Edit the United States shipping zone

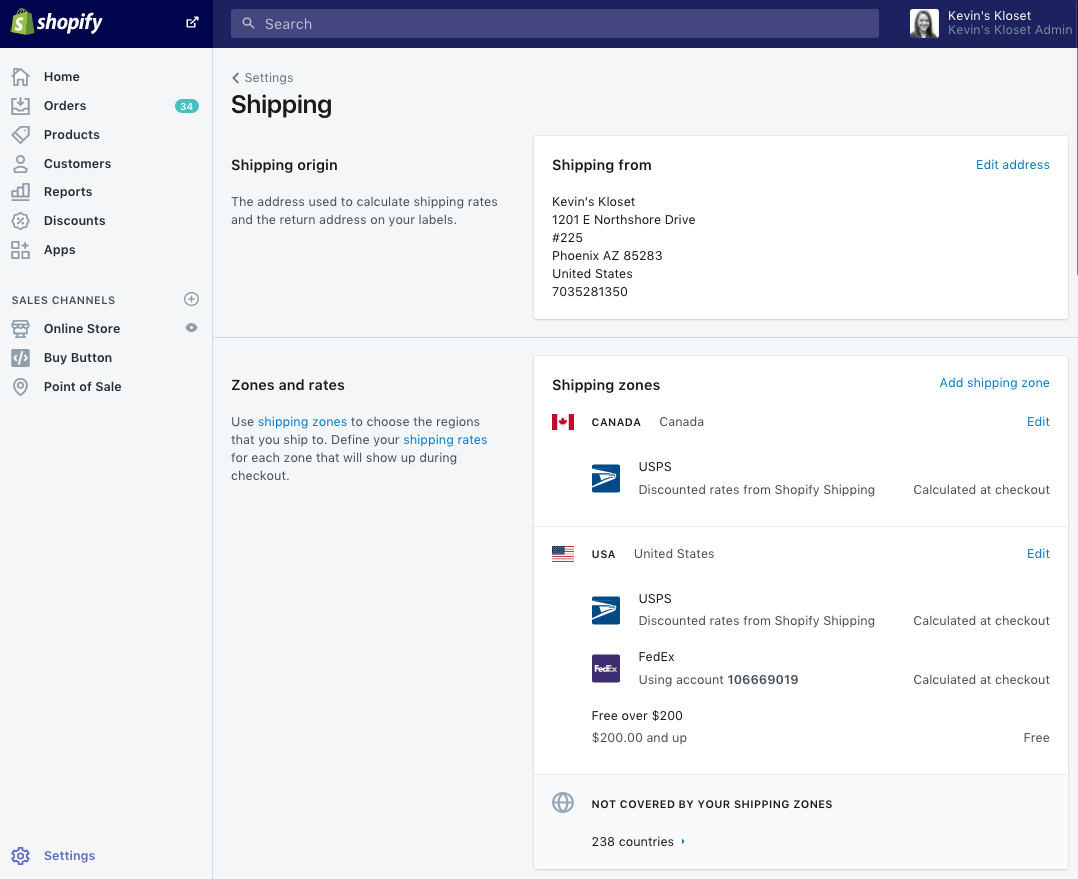coord(1038,553)
